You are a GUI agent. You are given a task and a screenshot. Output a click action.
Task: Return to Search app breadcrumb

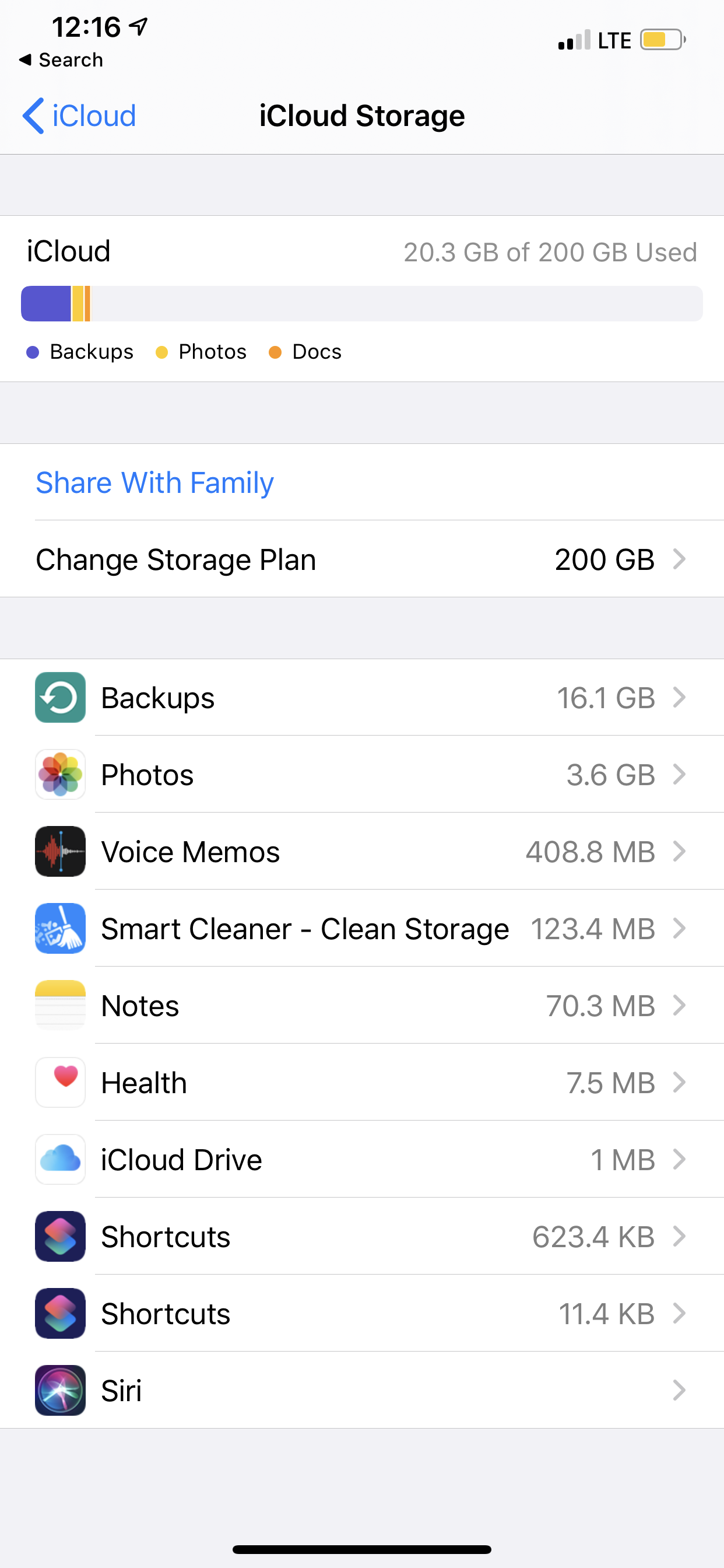61,60
